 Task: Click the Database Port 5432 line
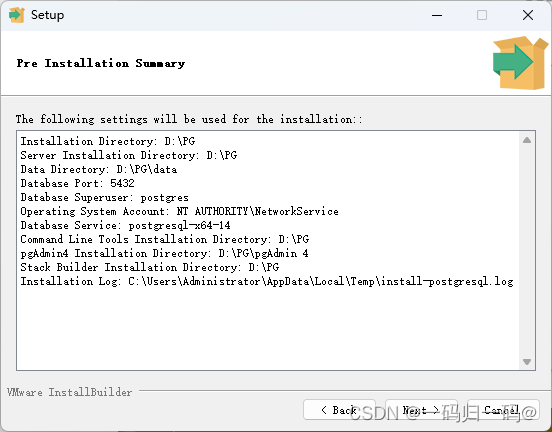point(77,183)
